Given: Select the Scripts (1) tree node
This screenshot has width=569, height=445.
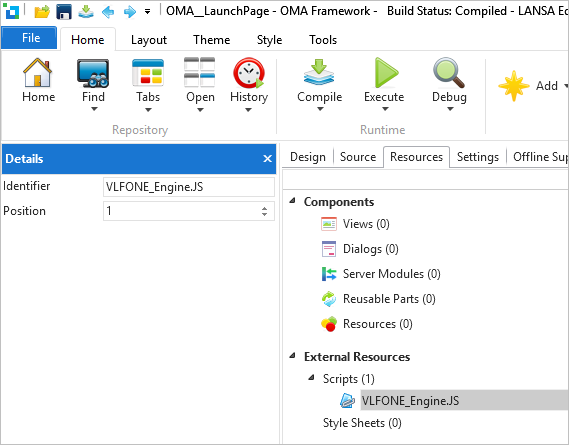Looking at the screenshot, I should pyautogui.click(x=348, y=379).
